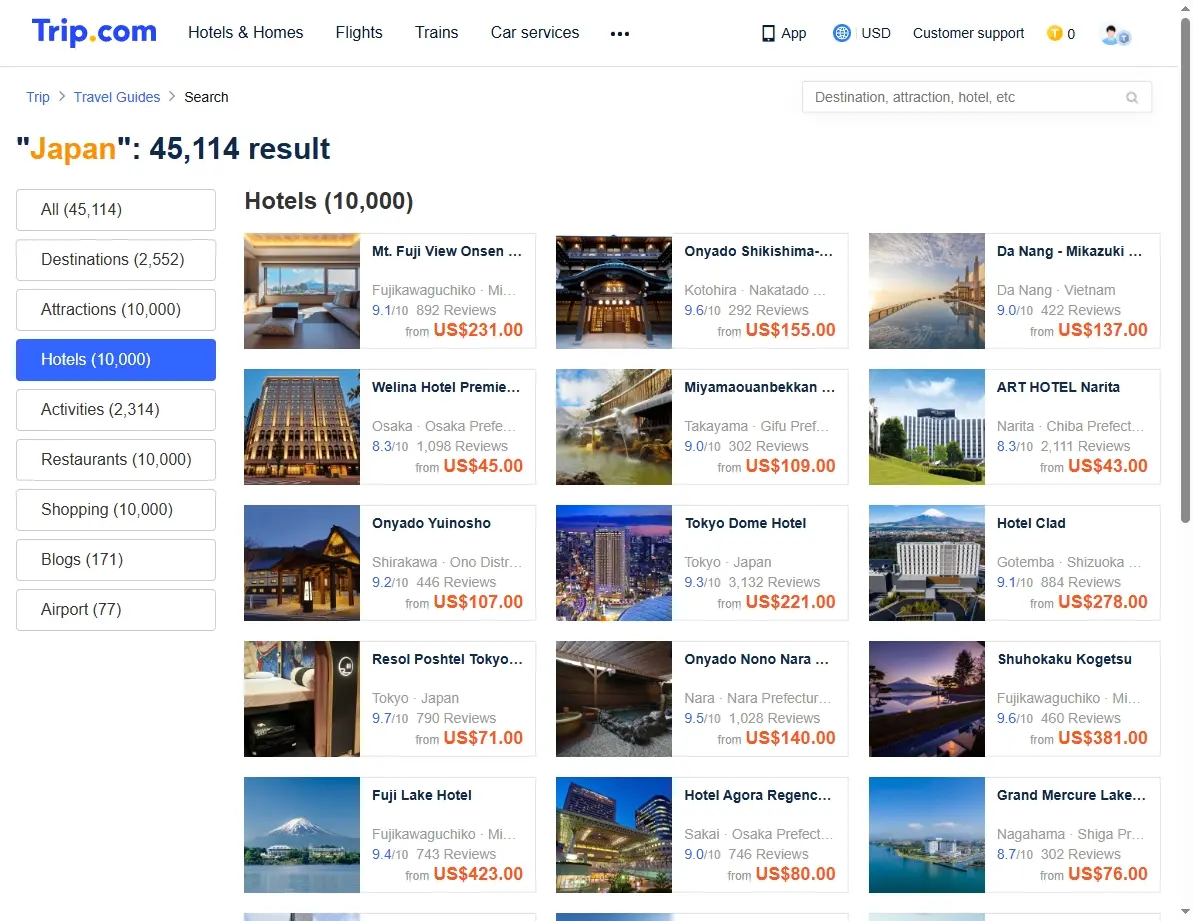Click Hotel Clad title

[x=1031, y=523]
